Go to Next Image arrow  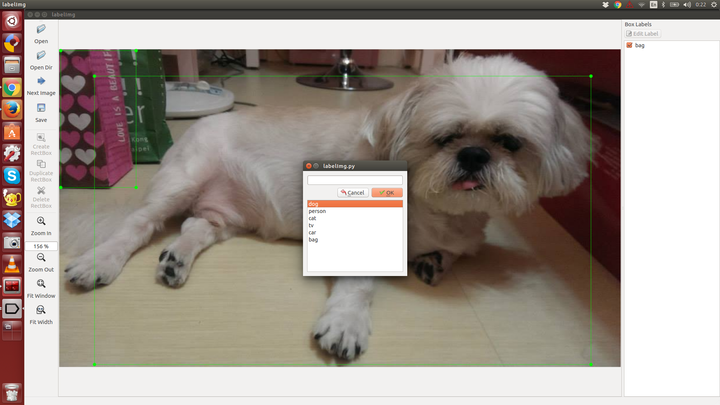point(41,81)
